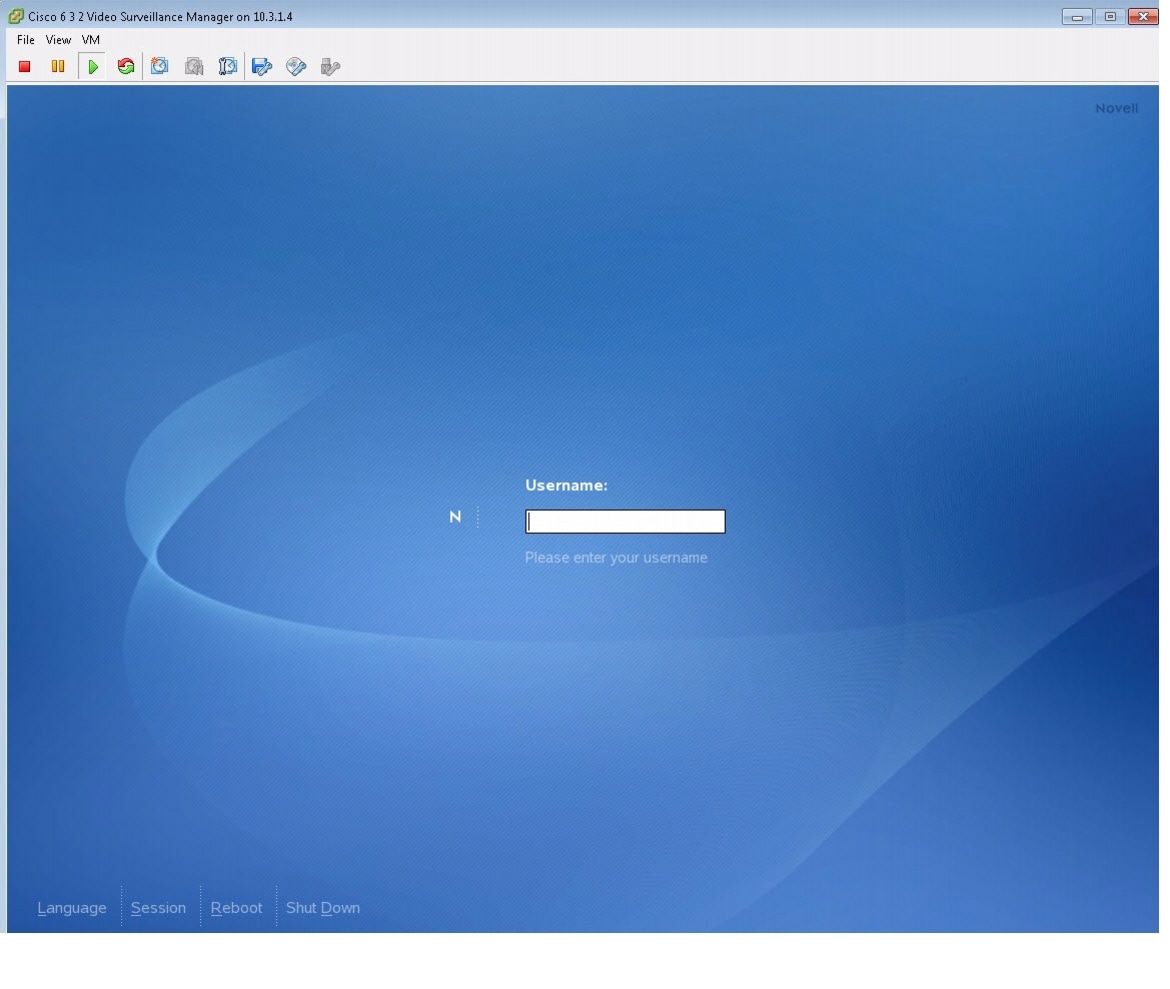Viewport: 1170px width, 989px height.
Task: Power on VM with green play icon
Action: tap(93, 66)
